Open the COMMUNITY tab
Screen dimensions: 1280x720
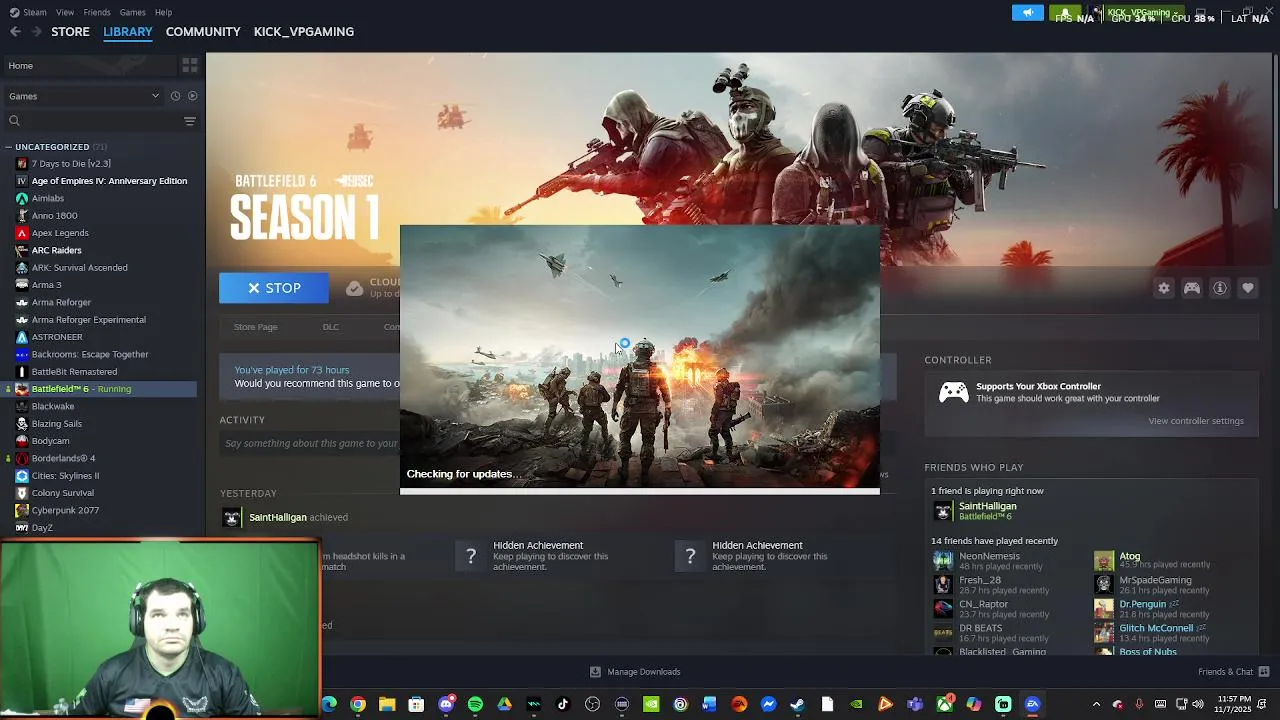coord(203,32)
